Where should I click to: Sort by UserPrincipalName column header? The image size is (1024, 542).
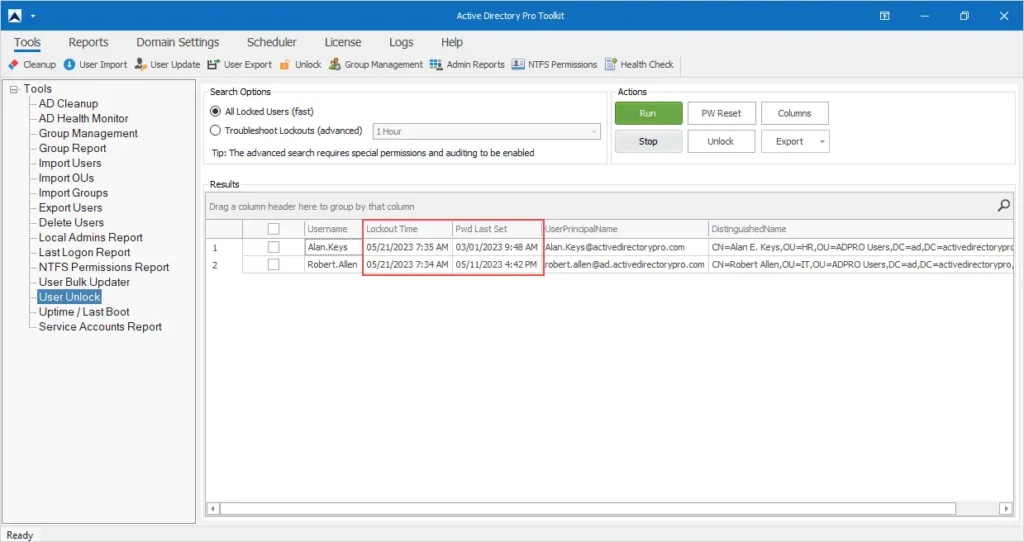pos(626,229)
